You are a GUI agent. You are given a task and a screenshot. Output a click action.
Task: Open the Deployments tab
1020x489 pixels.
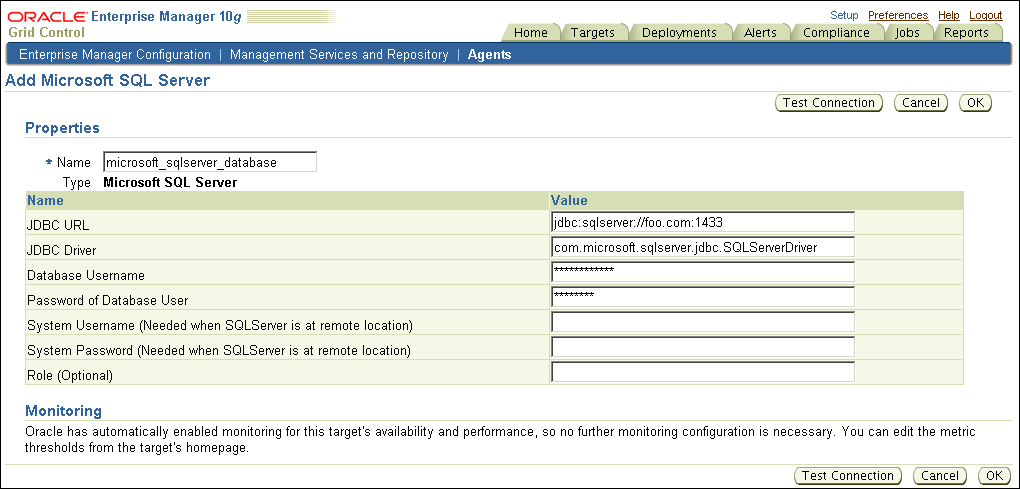(679, 33)
